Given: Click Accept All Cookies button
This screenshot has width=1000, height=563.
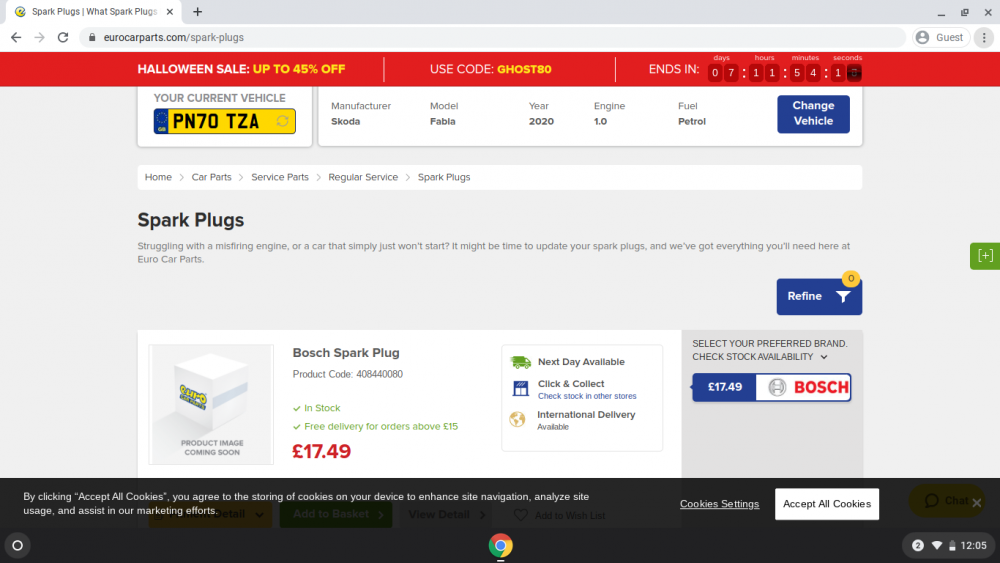Looking at the screenshot, I should point(827,504).
